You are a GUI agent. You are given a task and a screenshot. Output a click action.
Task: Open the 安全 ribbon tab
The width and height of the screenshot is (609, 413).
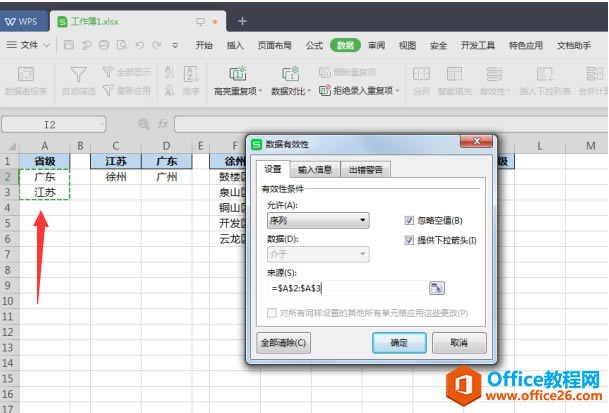(438, 45)
